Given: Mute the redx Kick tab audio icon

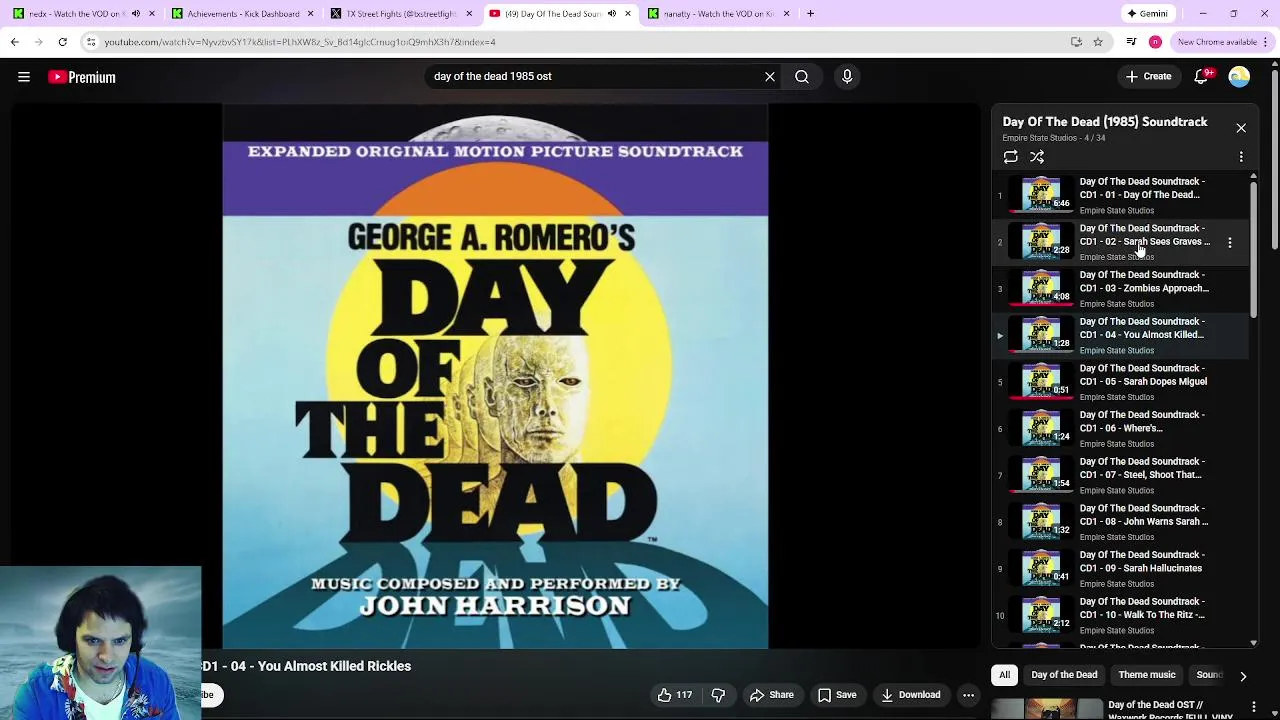Looking at the screenshot, I should pyautogui.click(x=136, y=14).
